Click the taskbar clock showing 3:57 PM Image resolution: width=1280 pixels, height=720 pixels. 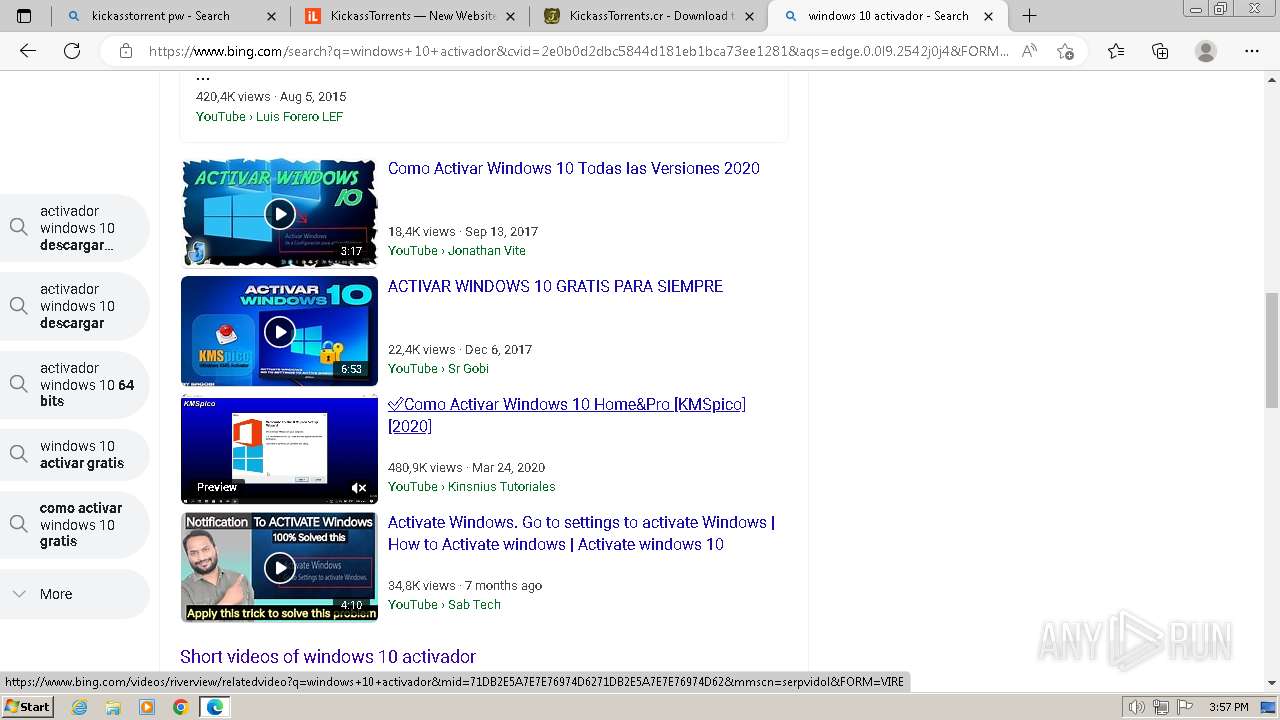[x=1228, y=707]
